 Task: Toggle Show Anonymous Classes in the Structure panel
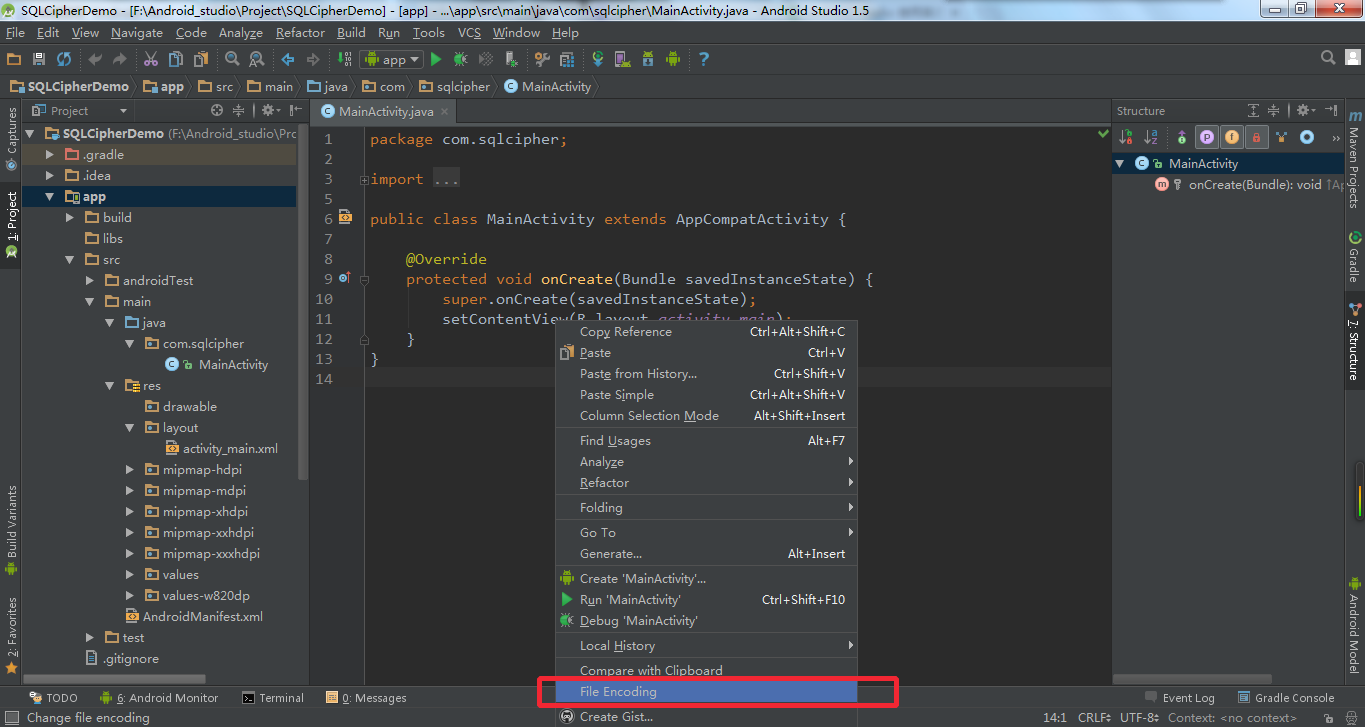click(1306, 137)
